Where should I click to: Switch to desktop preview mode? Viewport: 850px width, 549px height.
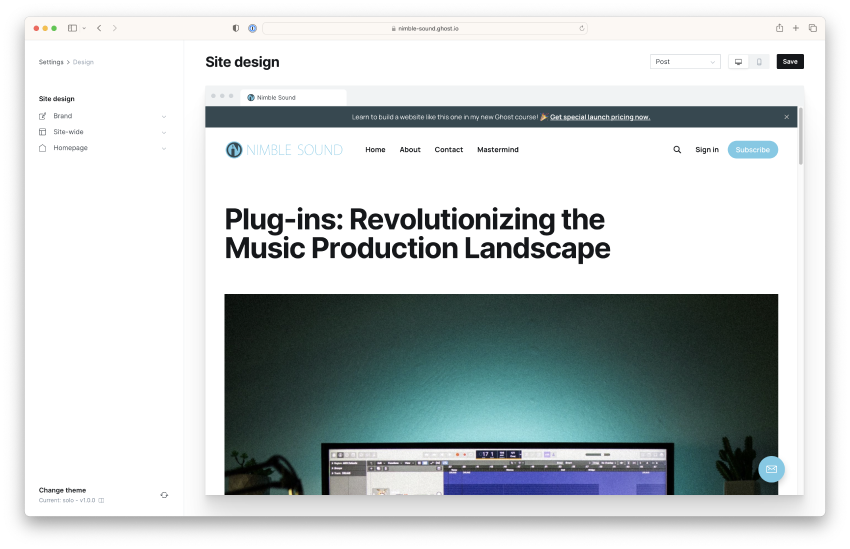[x=738, y=62]
